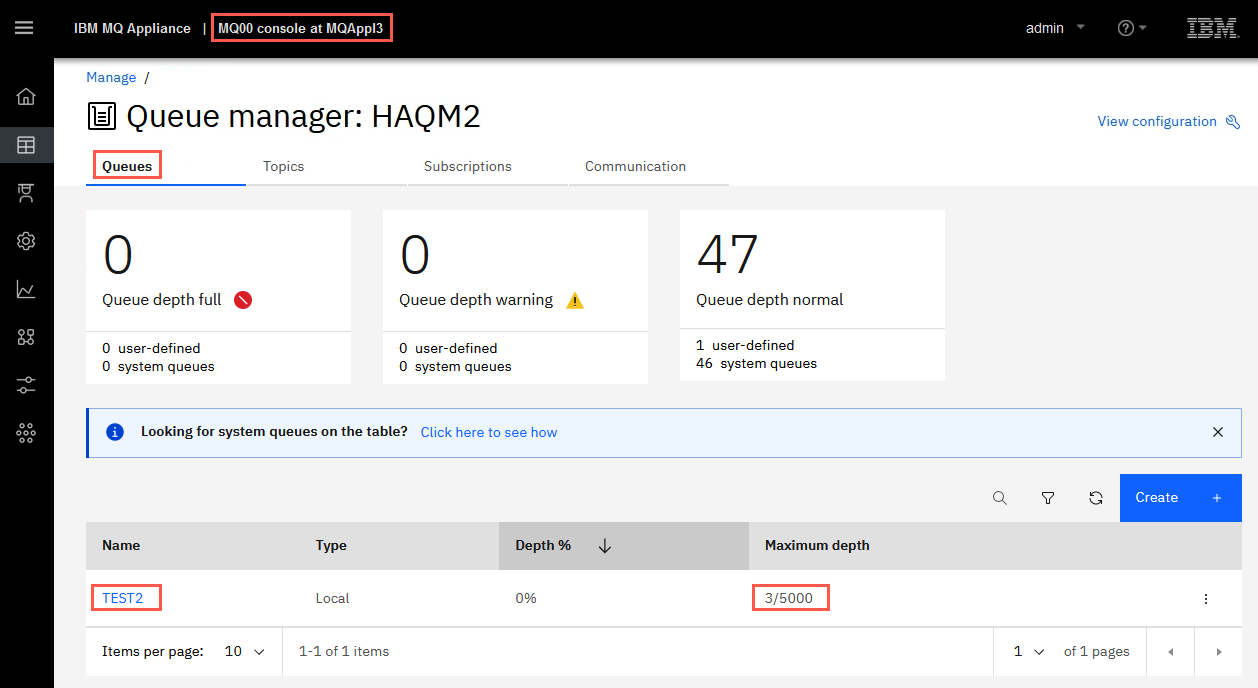Dismiss the system queues info banner

pyautogui.click(x=1218, y=432)
